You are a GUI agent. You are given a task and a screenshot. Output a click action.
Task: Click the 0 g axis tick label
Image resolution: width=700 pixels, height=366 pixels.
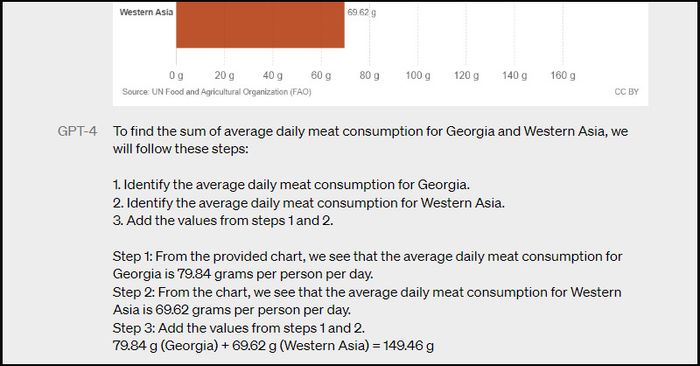click(176, 75)
